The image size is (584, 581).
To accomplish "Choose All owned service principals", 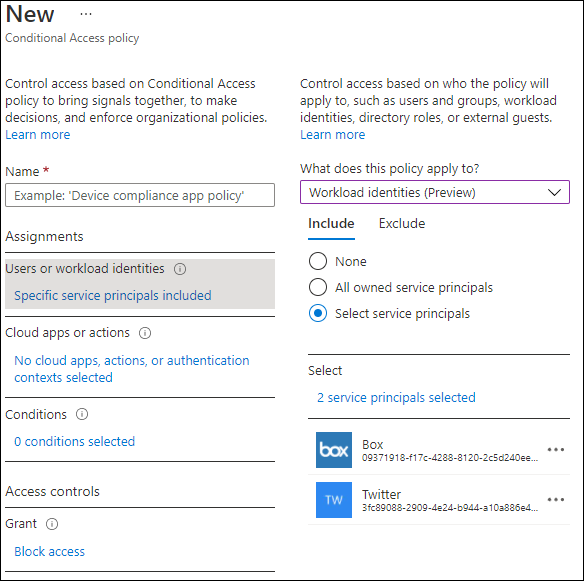I will [x=318, y=287].
